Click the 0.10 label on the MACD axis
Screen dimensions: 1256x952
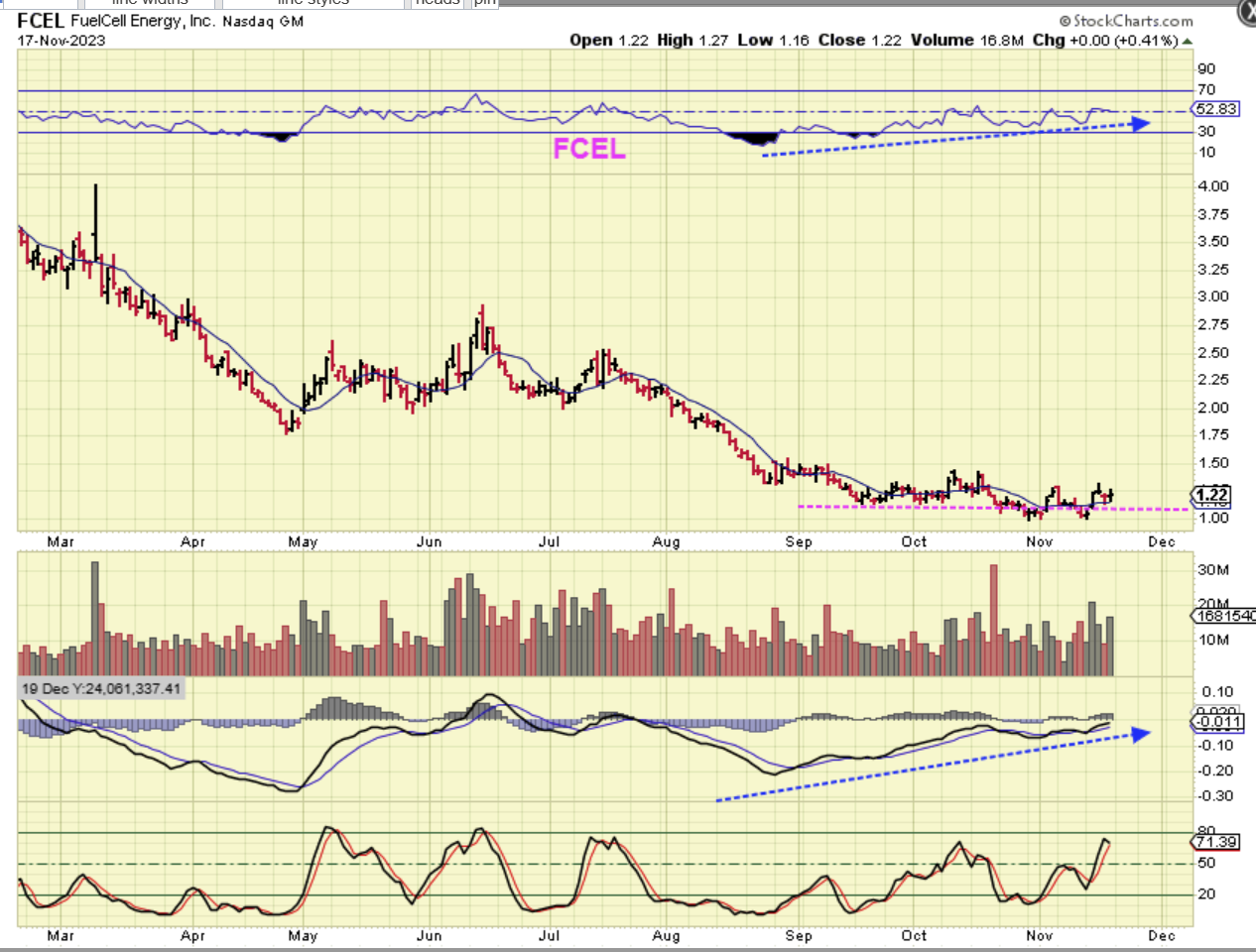1217,692
